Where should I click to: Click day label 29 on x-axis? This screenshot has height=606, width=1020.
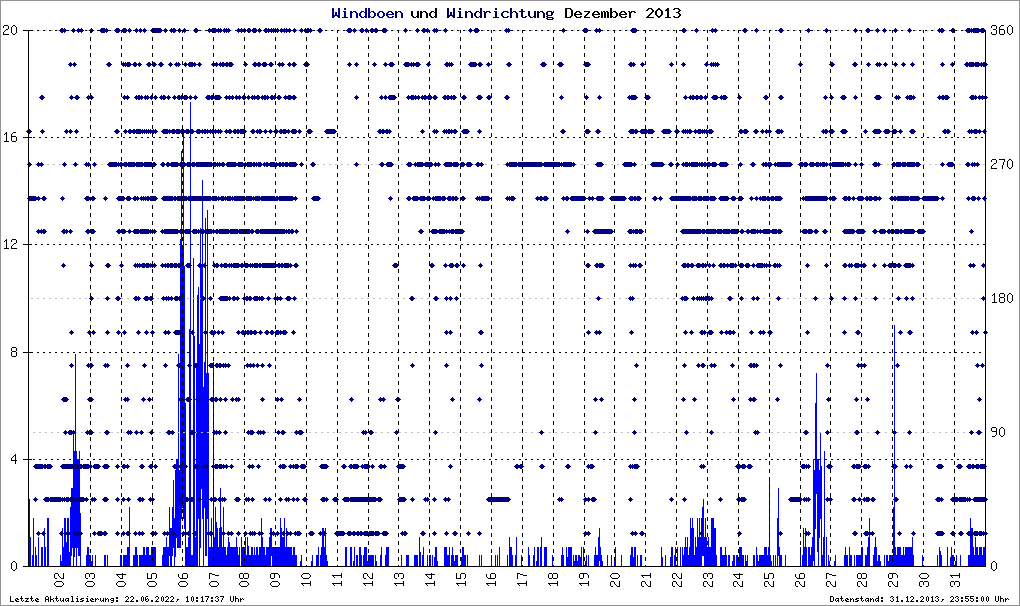pyautogui.click(x=893, y=579)
